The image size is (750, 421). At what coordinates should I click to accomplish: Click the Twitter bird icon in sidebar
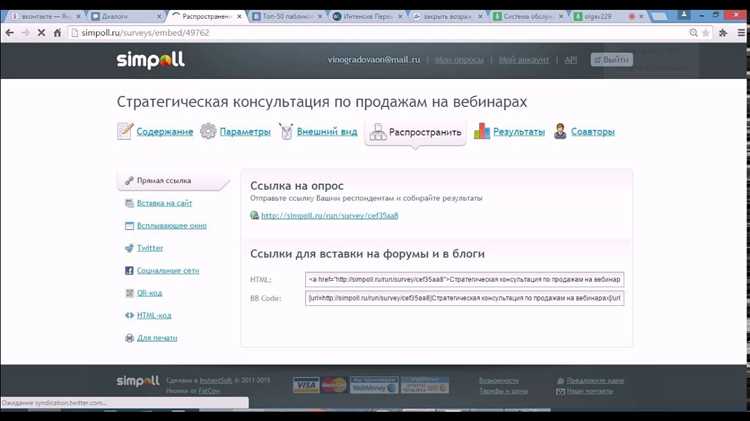pos(129,248)
